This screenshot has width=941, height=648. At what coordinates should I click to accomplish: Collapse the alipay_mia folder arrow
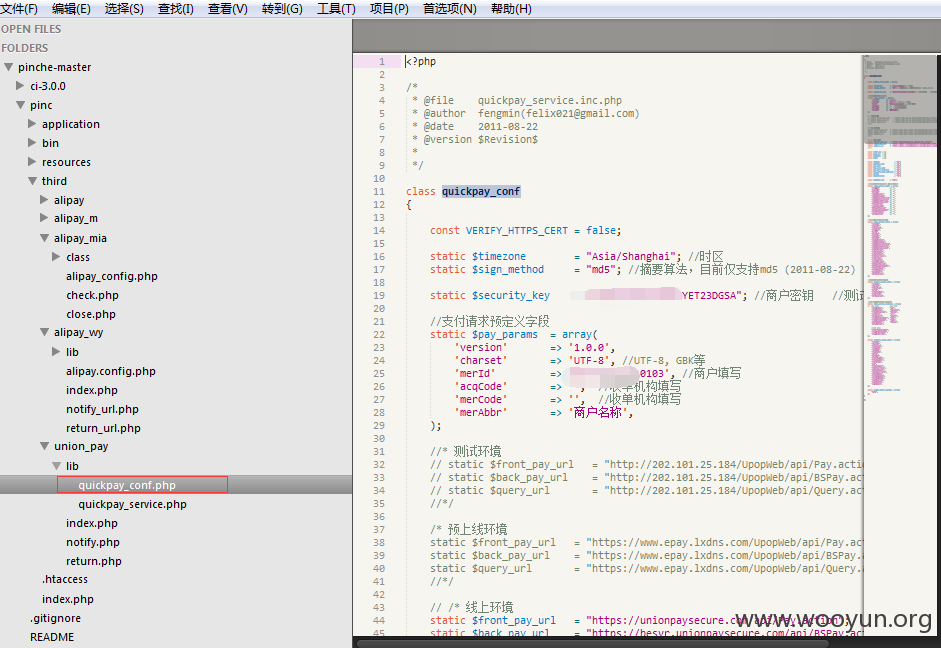pyautogui.click(x=44, y=238)
